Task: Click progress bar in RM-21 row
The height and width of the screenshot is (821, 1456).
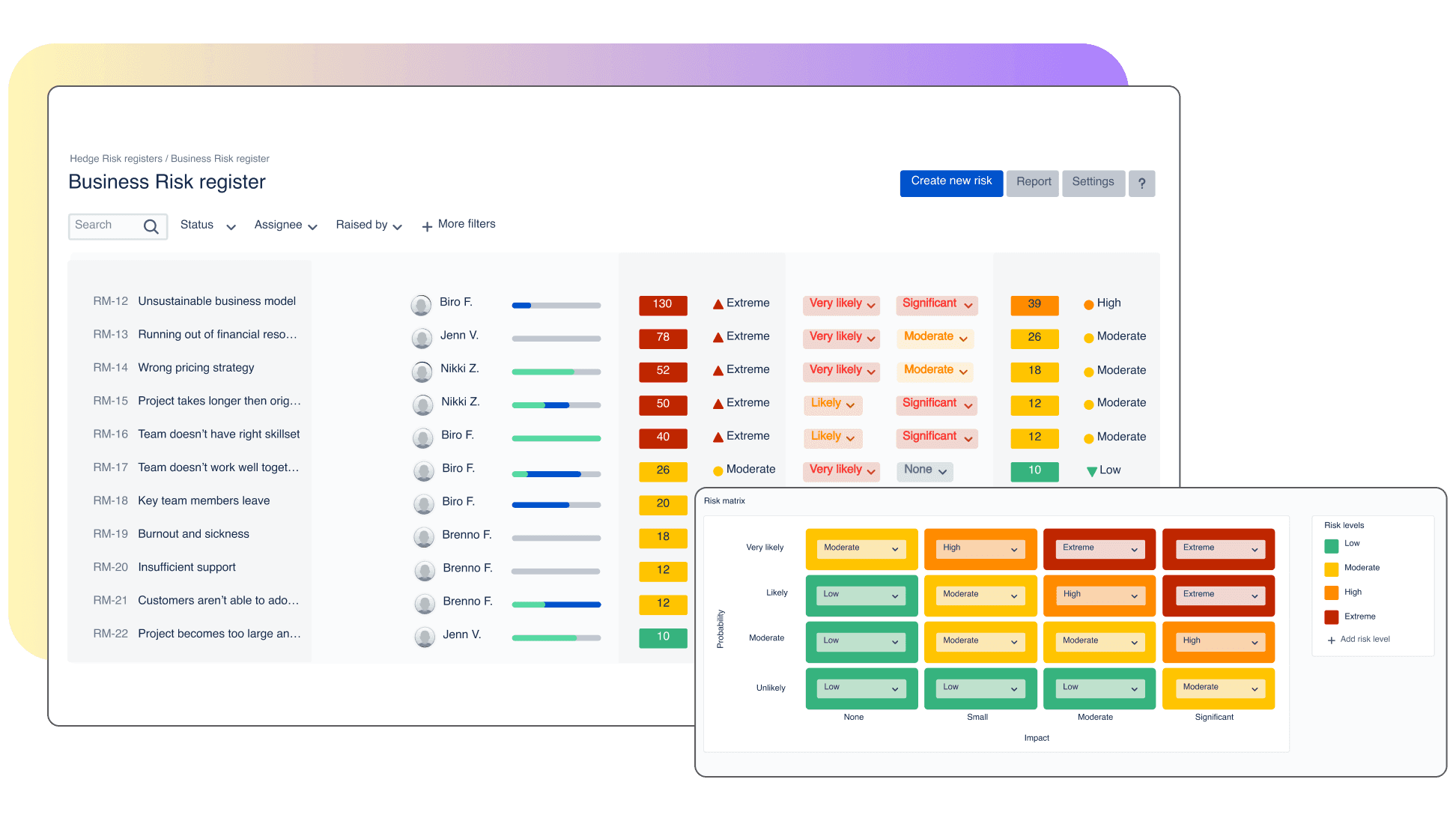Action: pyautogui.click(x=556, y=605)
